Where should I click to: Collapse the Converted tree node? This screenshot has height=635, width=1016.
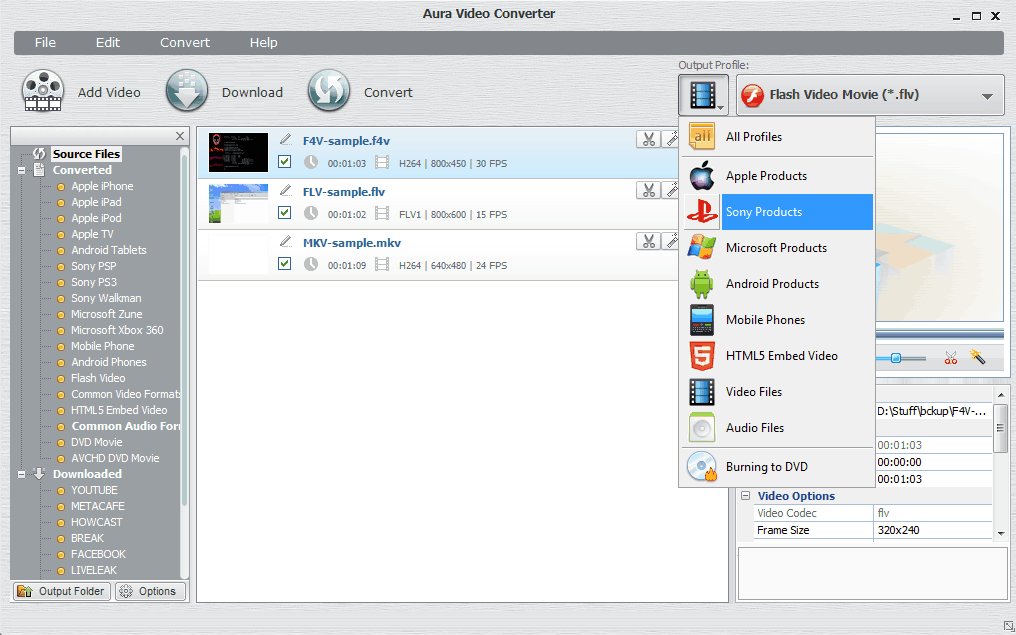(x=21, y=170)
